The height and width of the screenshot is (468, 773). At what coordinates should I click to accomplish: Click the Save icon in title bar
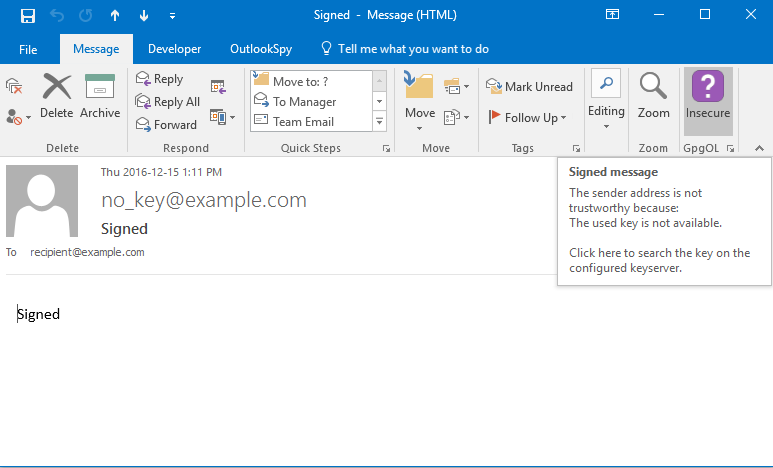click(x=28, y=15)
